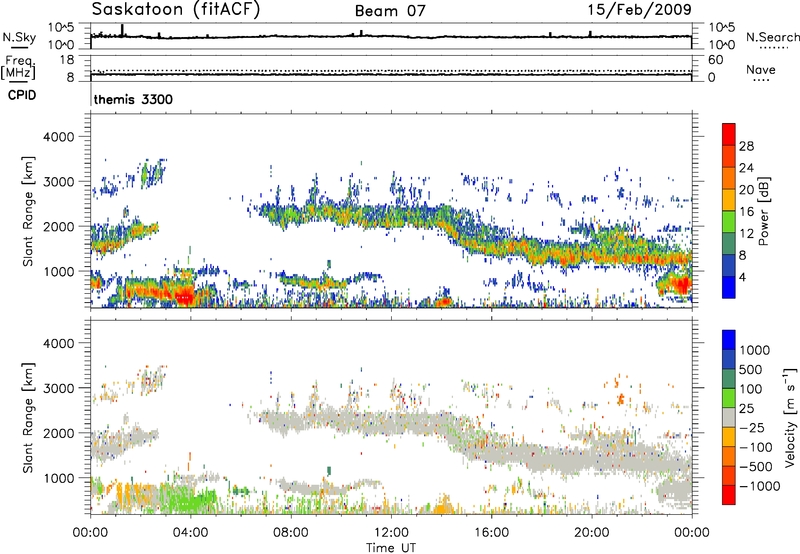Click the 24 label on power colorbar
Image resolution: width=800 pixels, height=554 pixels.
pyautogui.click(x=746, y=168)
